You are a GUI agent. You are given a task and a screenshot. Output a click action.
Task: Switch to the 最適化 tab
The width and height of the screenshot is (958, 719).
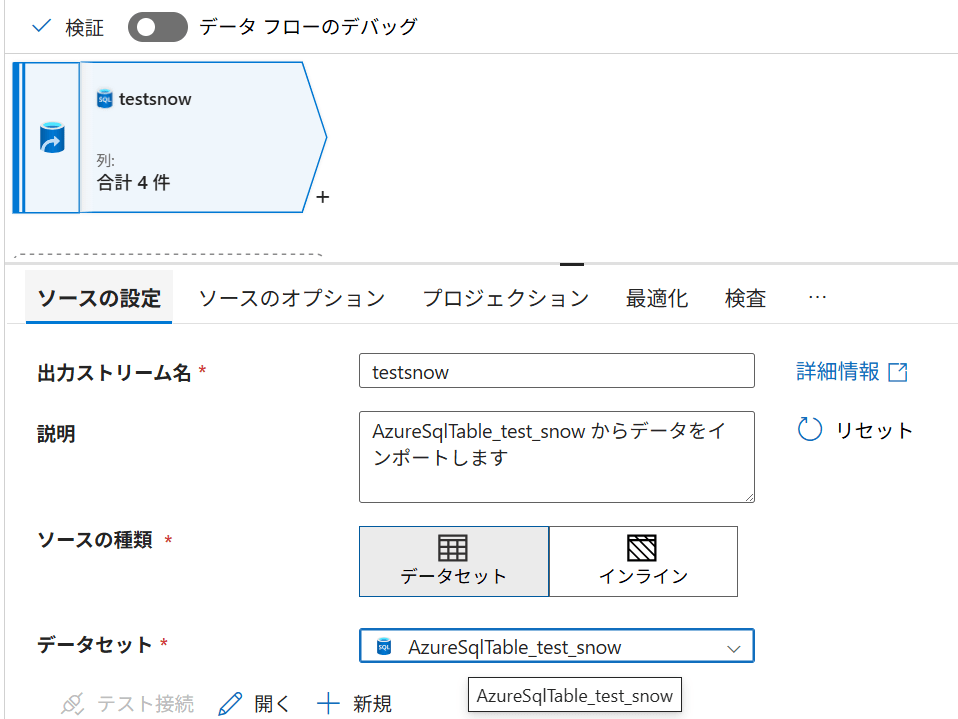coord(657,298)
